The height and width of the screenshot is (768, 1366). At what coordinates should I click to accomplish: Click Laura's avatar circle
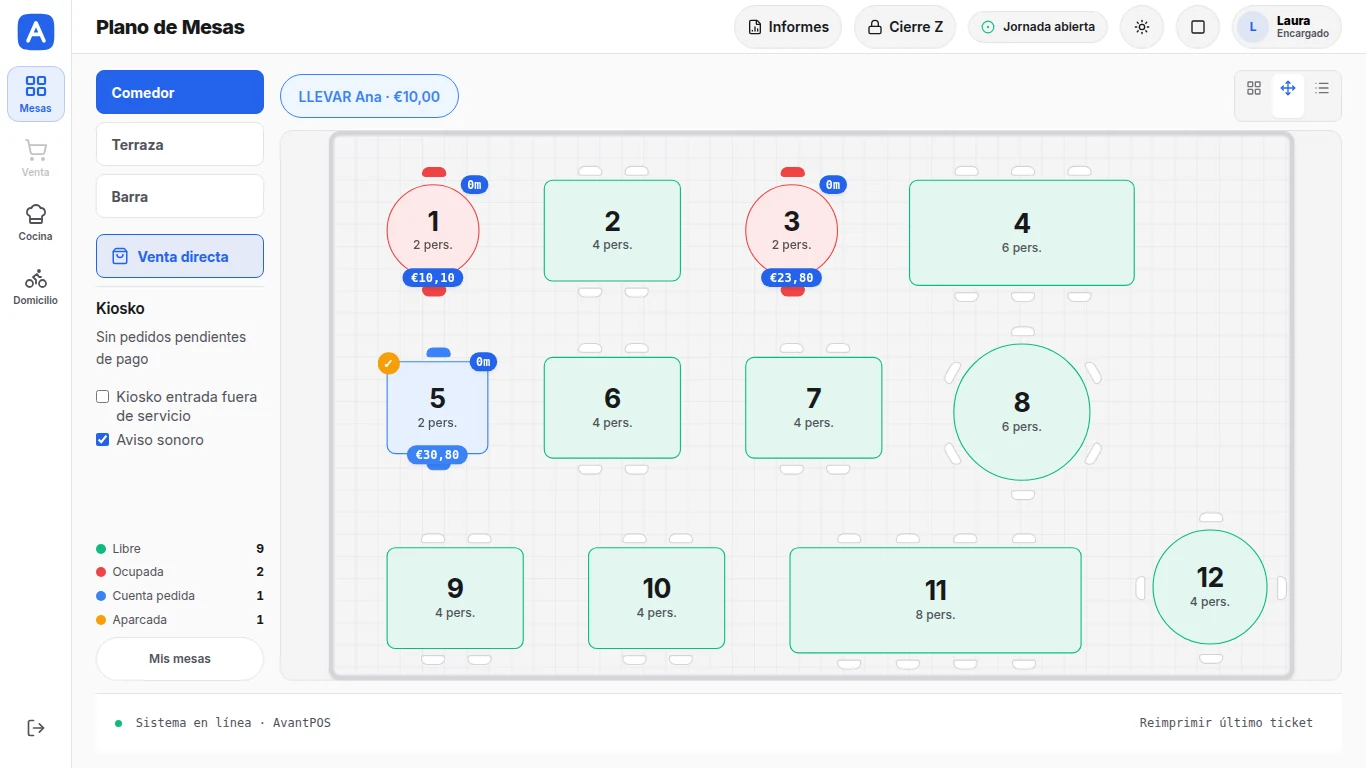coord(1254,27)
